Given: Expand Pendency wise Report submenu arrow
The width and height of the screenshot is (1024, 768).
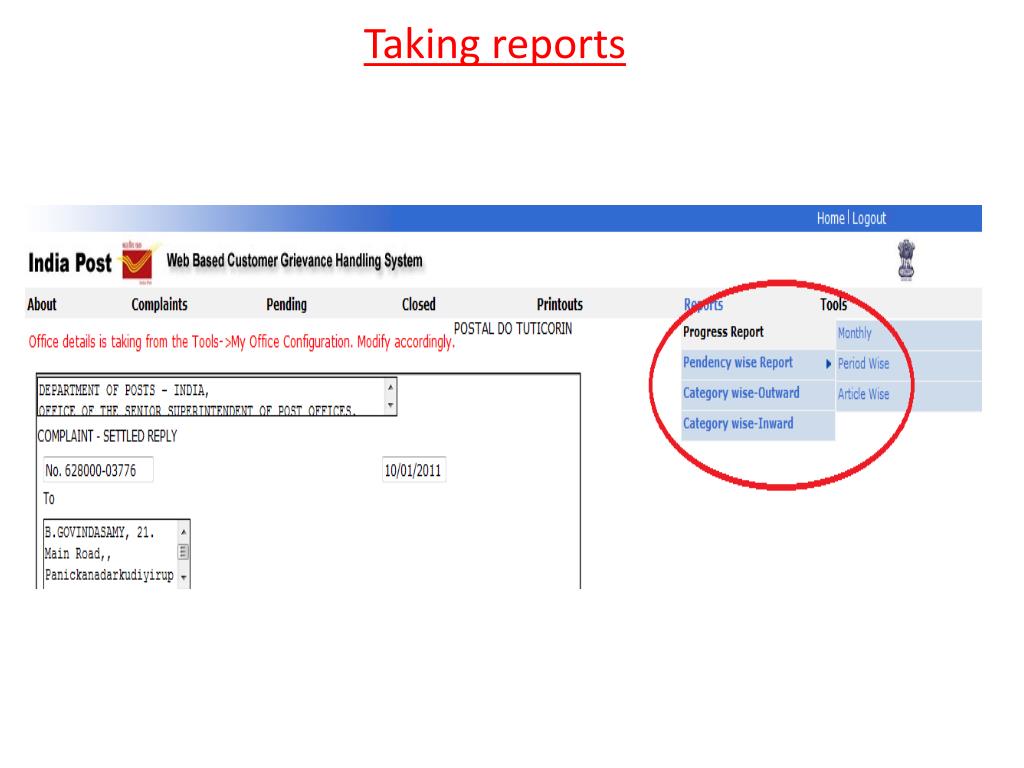Looking at the screenshot, I should (x=828, y=364).
